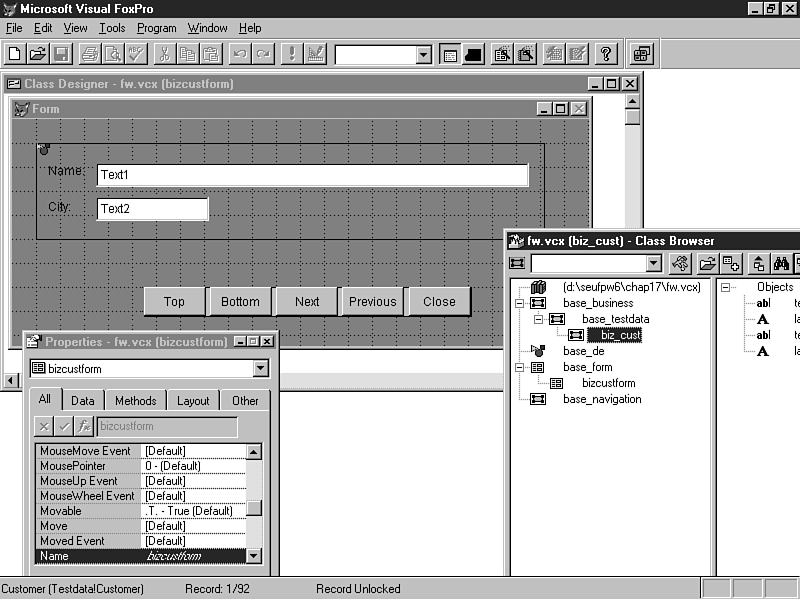The image size is (800, 600).
Task: Open the Class Browser type filter dropdown
Action: coord(654,264)
